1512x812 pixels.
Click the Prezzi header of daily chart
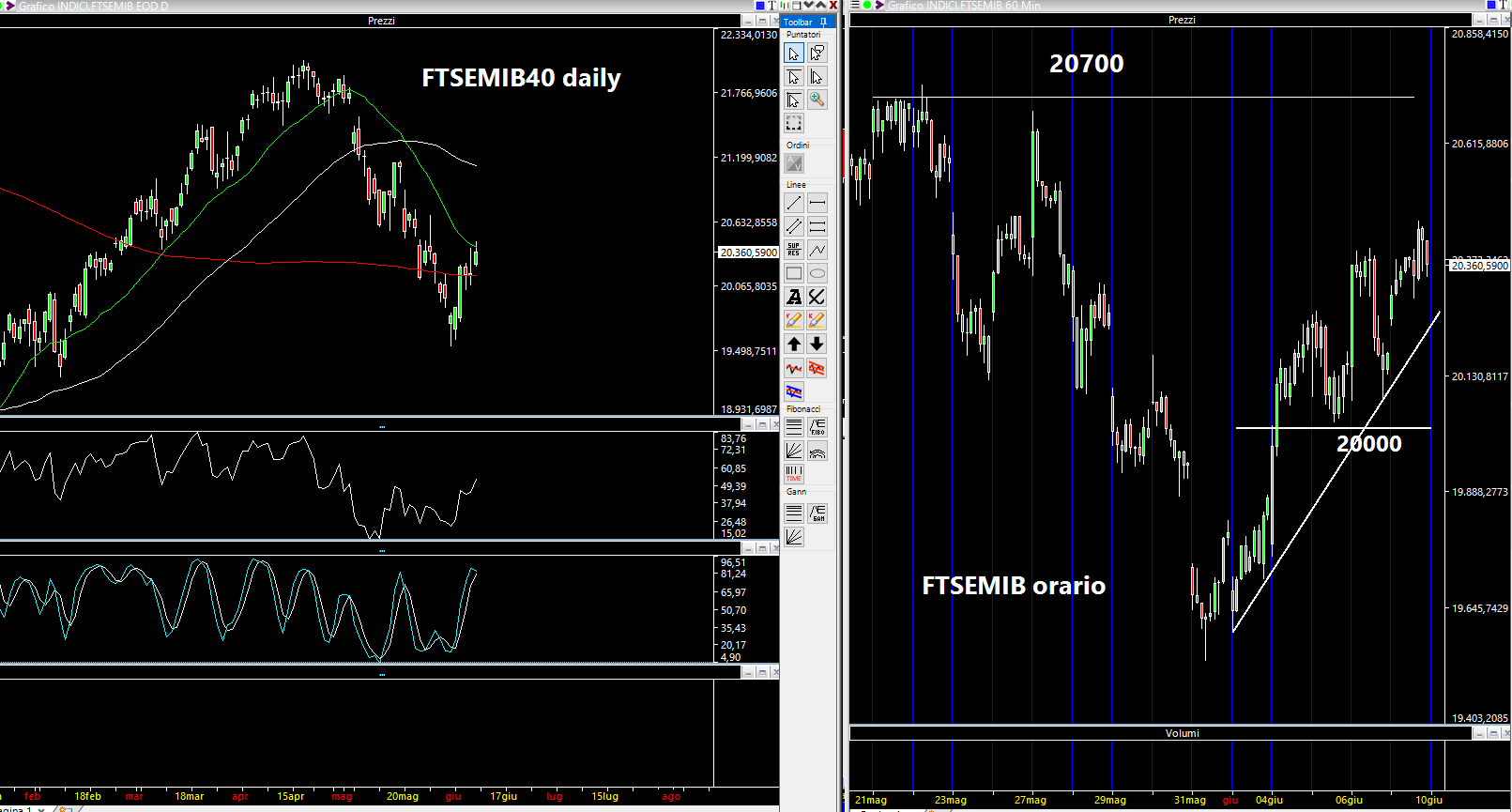click(381, 21)
